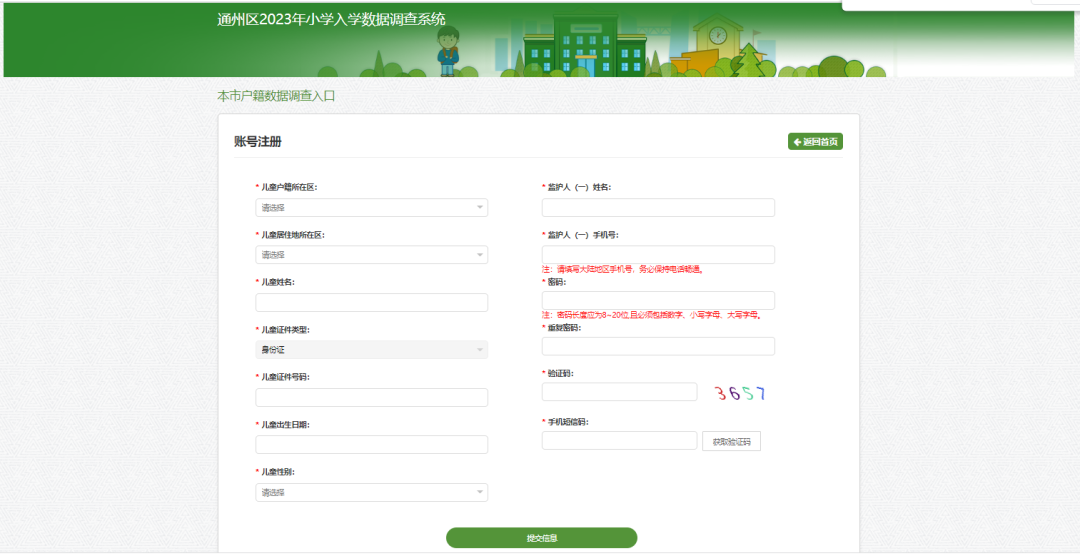
Task: Click the 密码 input field
Action: click(x=658, y=300)
